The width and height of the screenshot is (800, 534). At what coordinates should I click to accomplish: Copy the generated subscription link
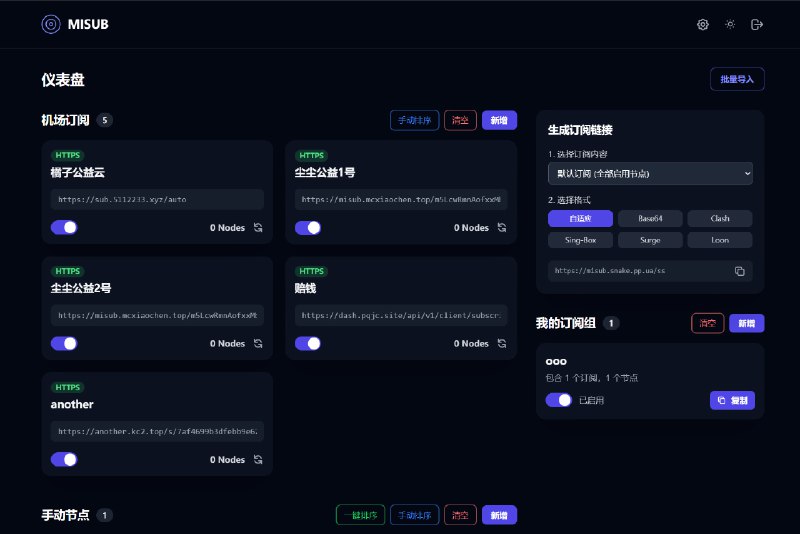click(x=740, y=271)
